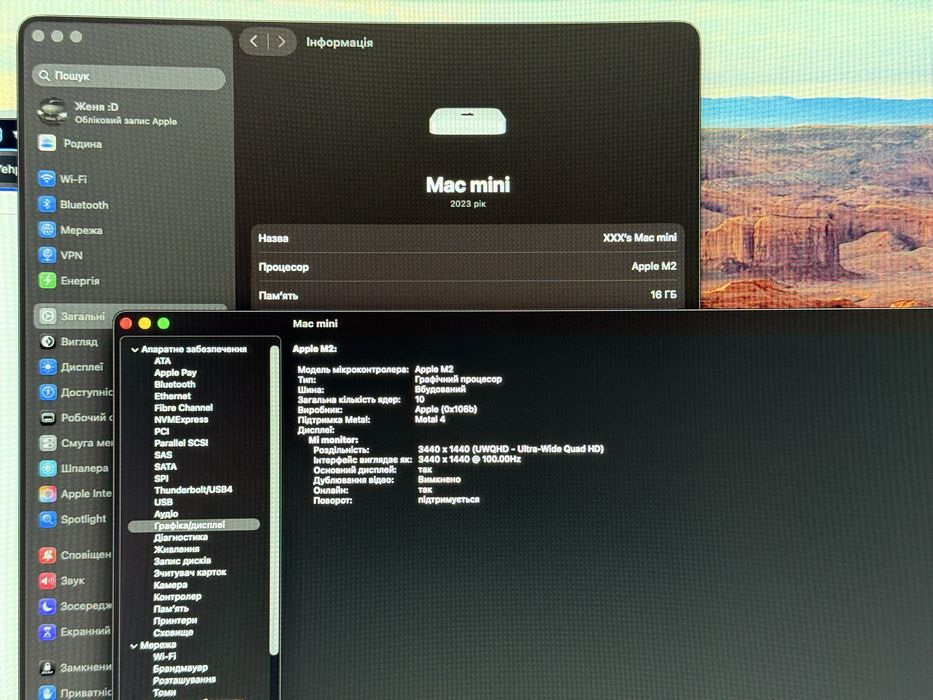Open the Замкнений екран lock icon

(x=48, y=667)
